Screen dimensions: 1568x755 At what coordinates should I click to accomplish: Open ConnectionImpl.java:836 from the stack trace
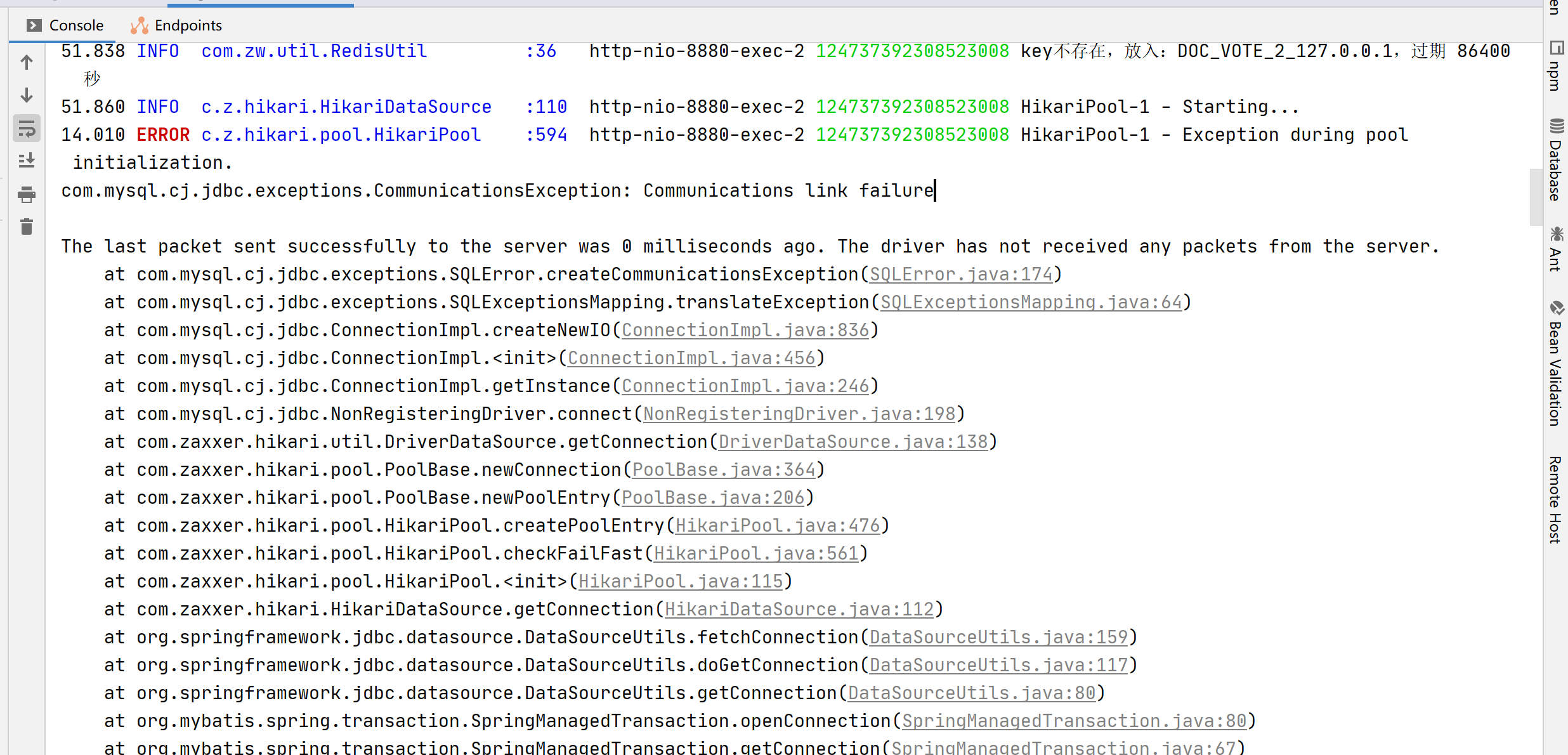click(x=746, y=330)
